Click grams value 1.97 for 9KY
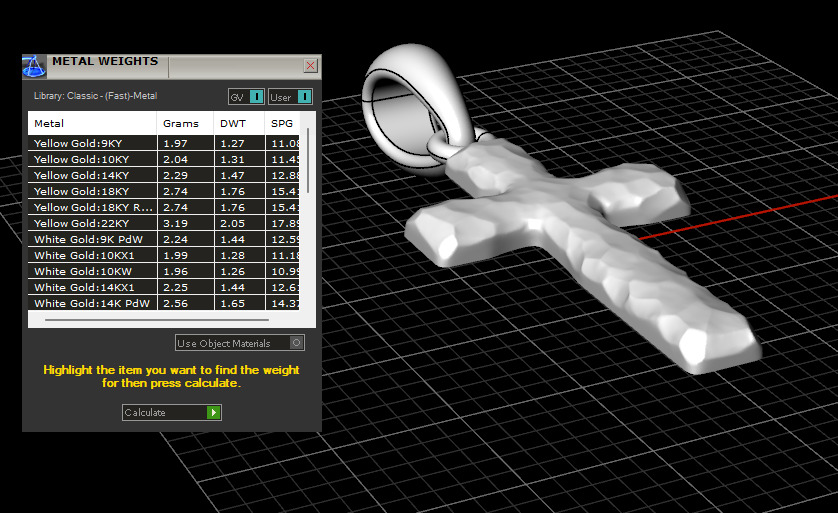 click(175, 143)
